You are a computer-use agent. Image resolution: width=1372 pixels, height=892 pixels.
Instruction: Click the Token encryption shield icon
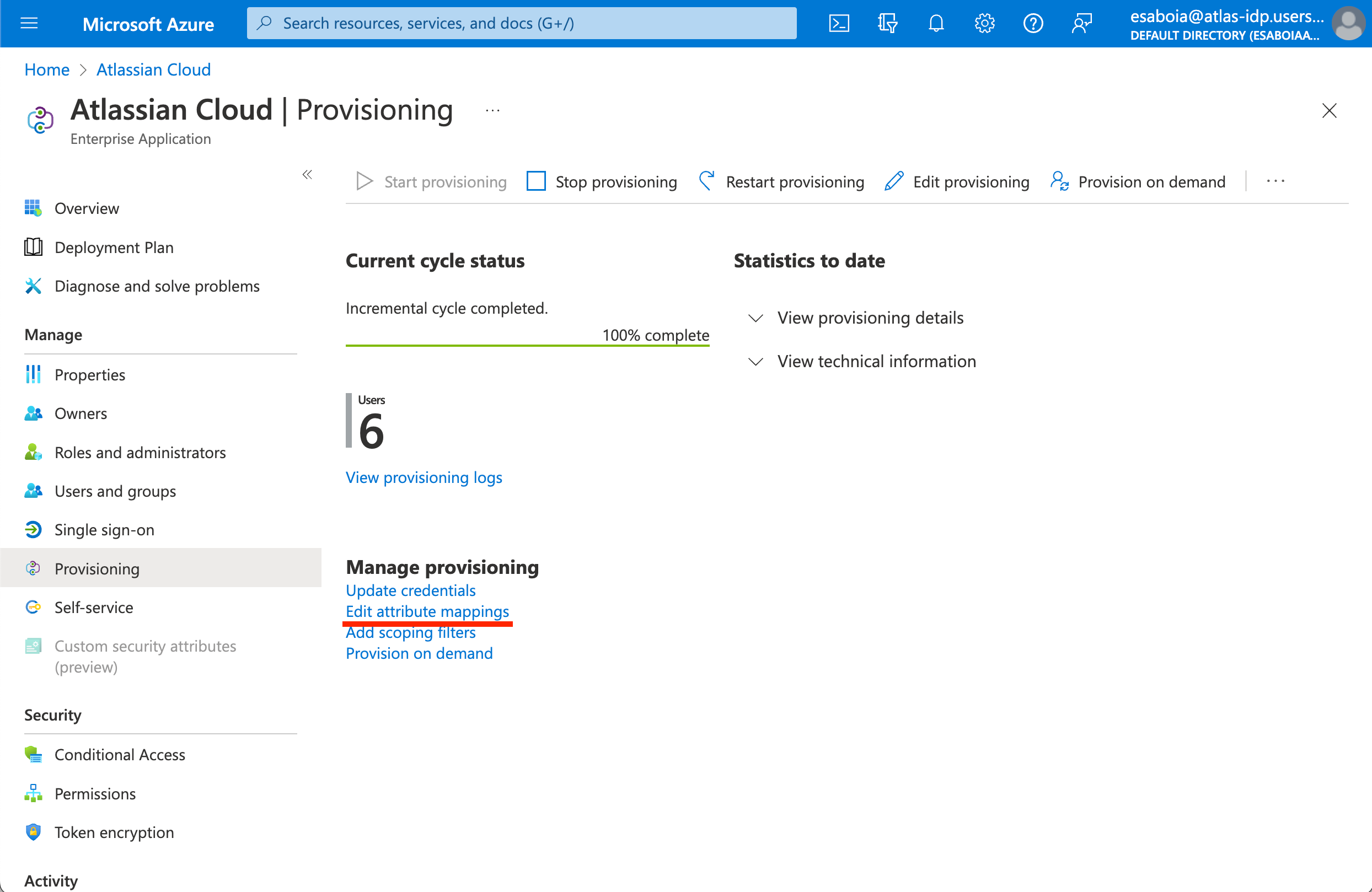tap(34, 832)
